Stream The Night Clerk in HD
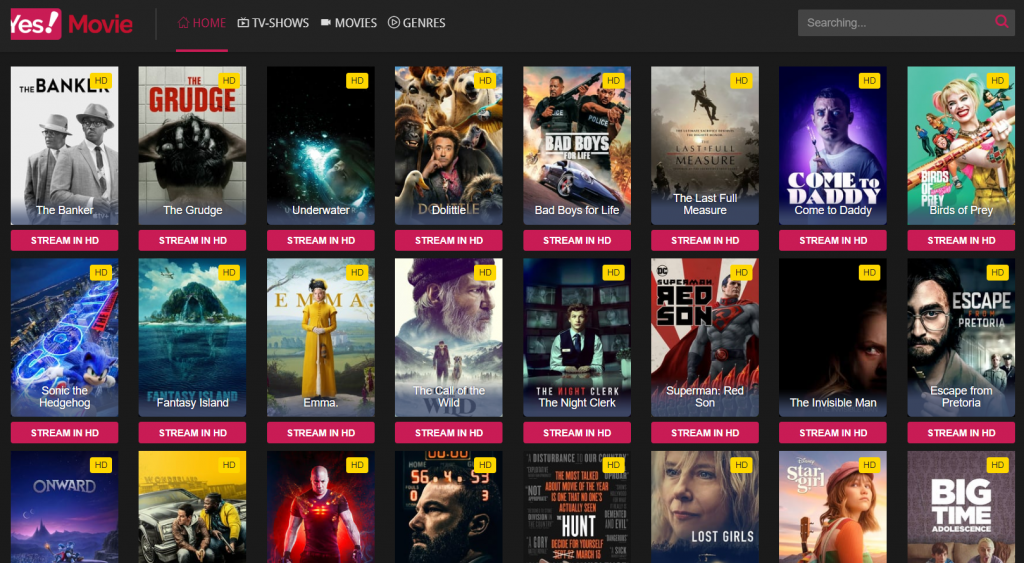 click(x=577, y=432)
